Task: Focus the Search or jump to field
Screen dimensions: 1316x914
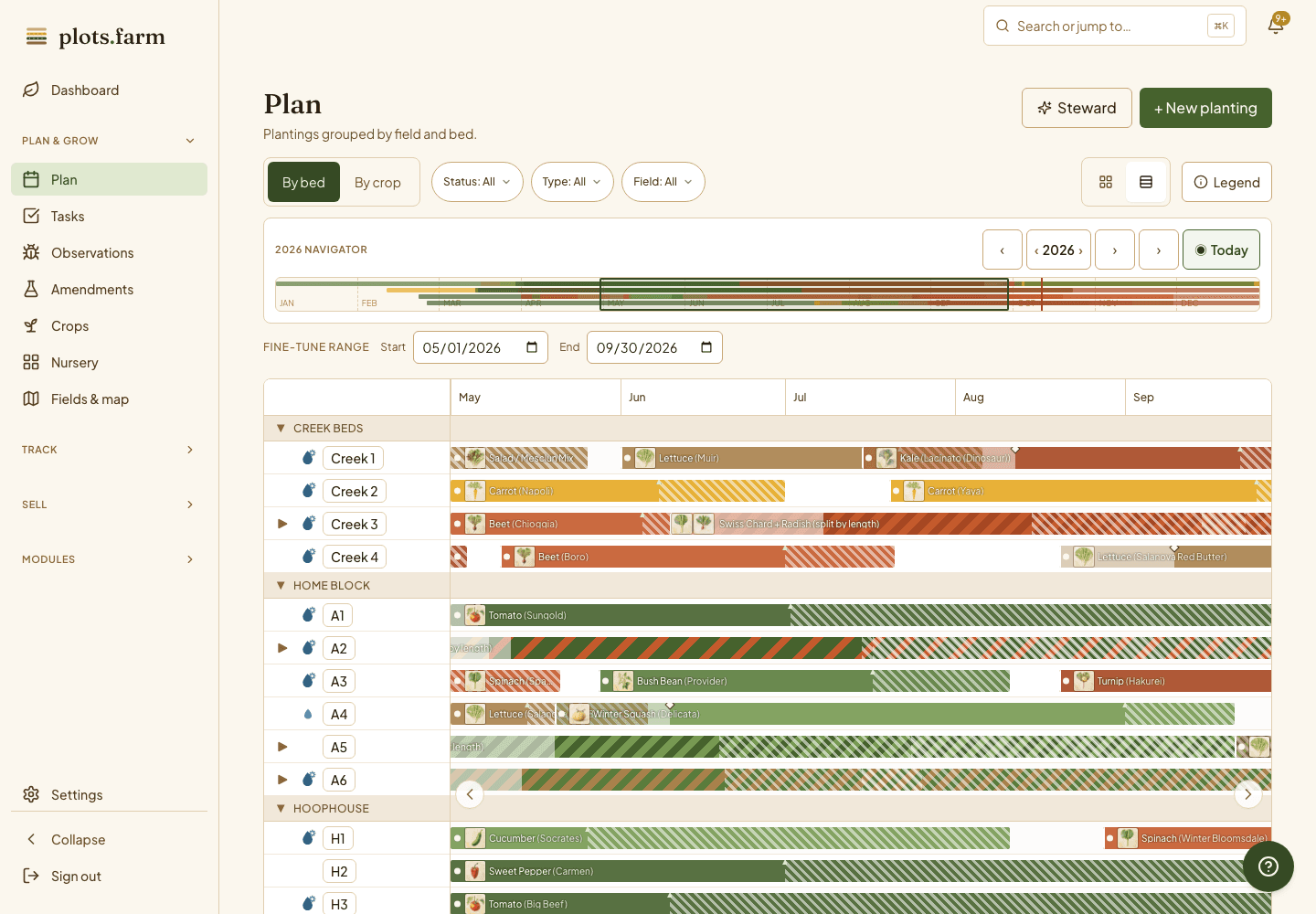Action: 1115,26
